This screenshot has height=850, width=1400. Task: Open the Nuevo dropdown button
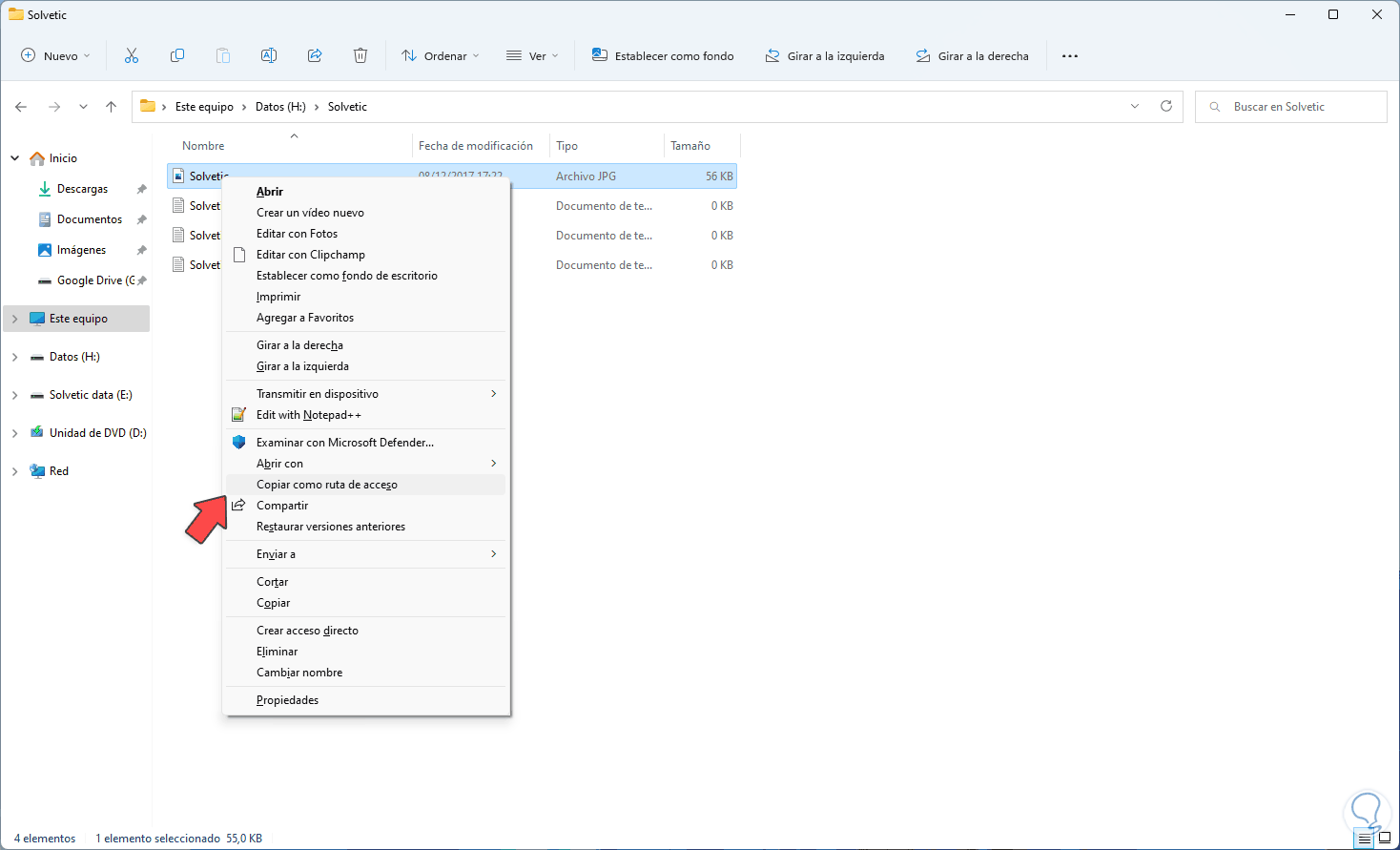pyautogui.click(x=55, y=56)
